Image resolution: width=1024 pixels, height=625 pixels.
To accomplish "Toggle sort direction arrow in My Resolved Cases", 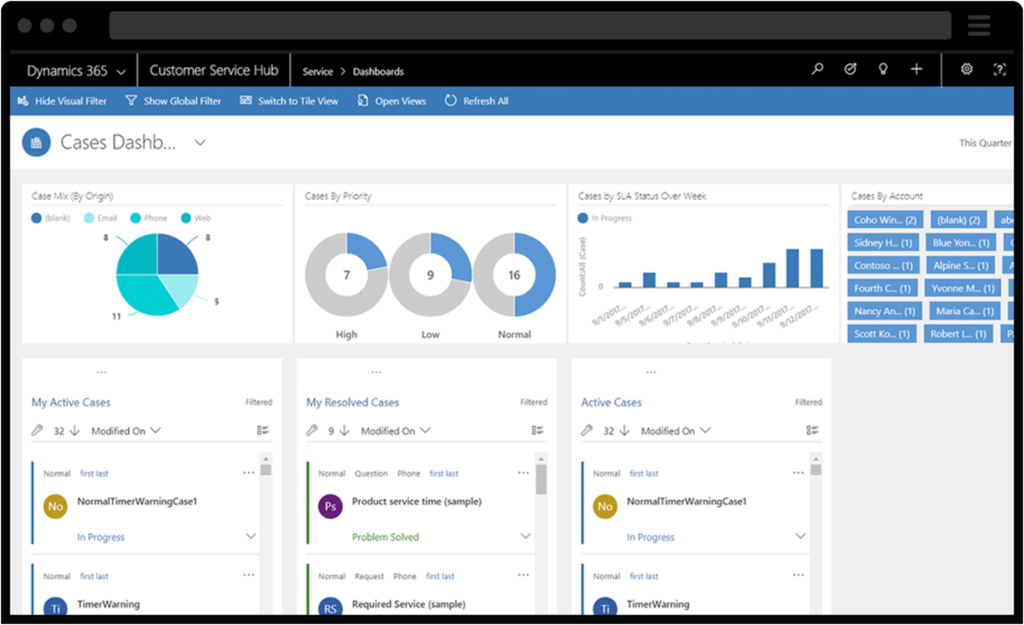I will tap(344, 430).
